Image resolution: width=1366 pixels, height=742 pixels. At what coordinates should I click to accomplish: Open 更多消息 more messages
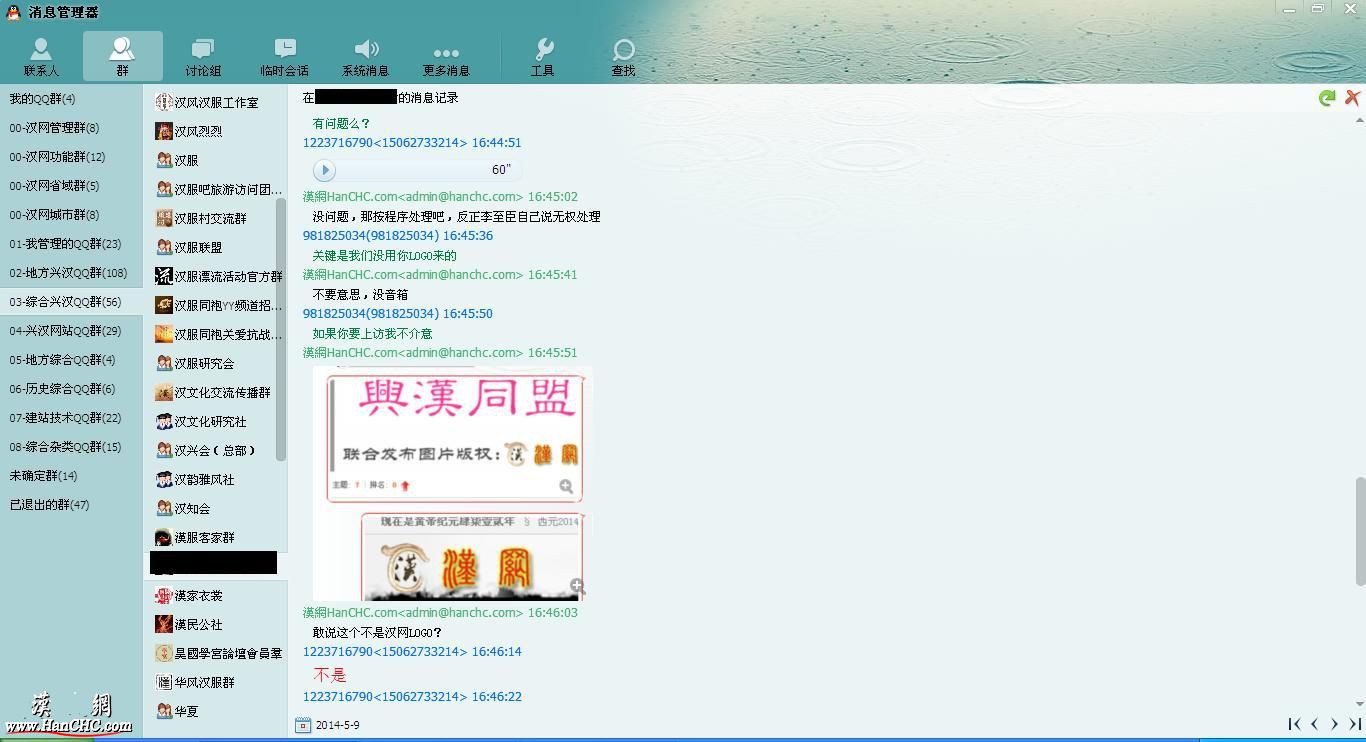coord(446,57)
